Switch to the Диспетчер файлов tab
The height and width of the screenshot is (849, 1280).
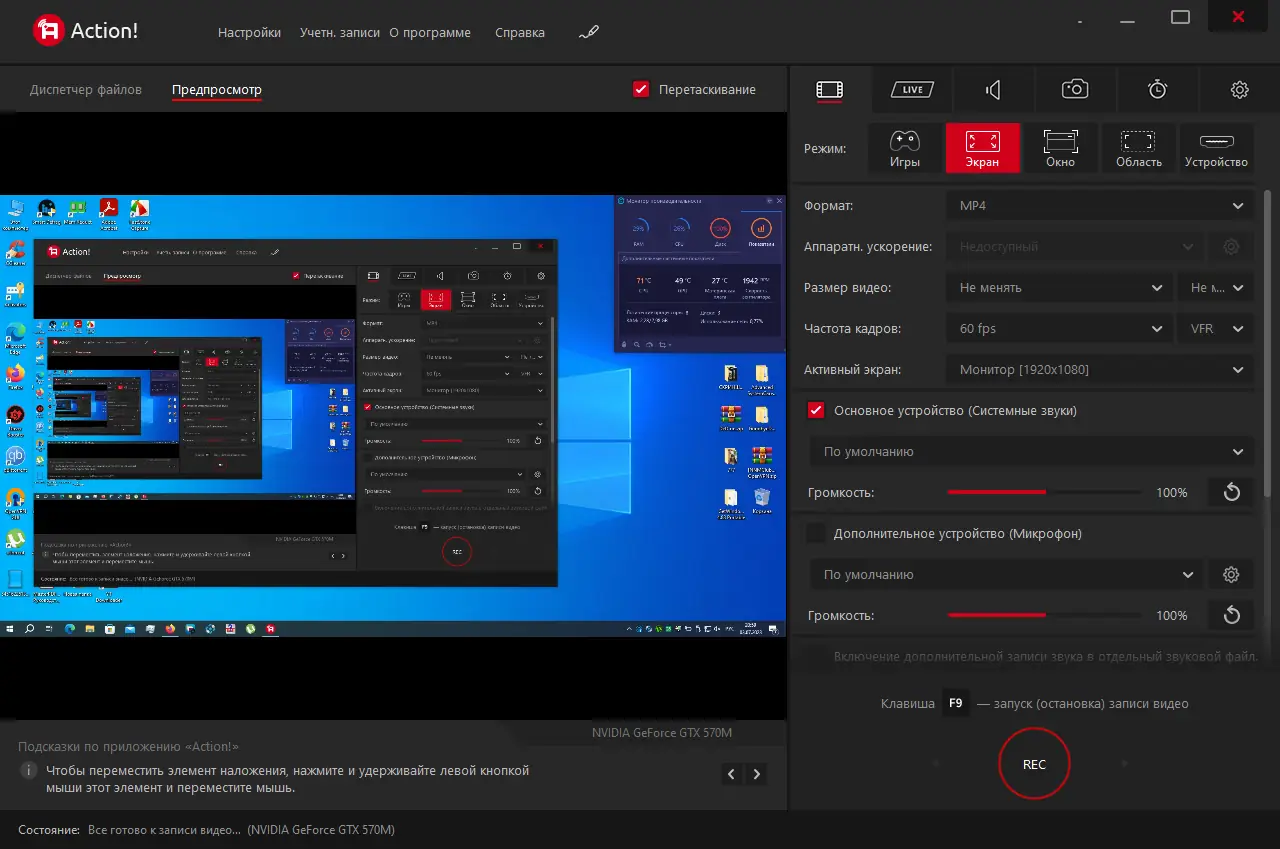86,90
